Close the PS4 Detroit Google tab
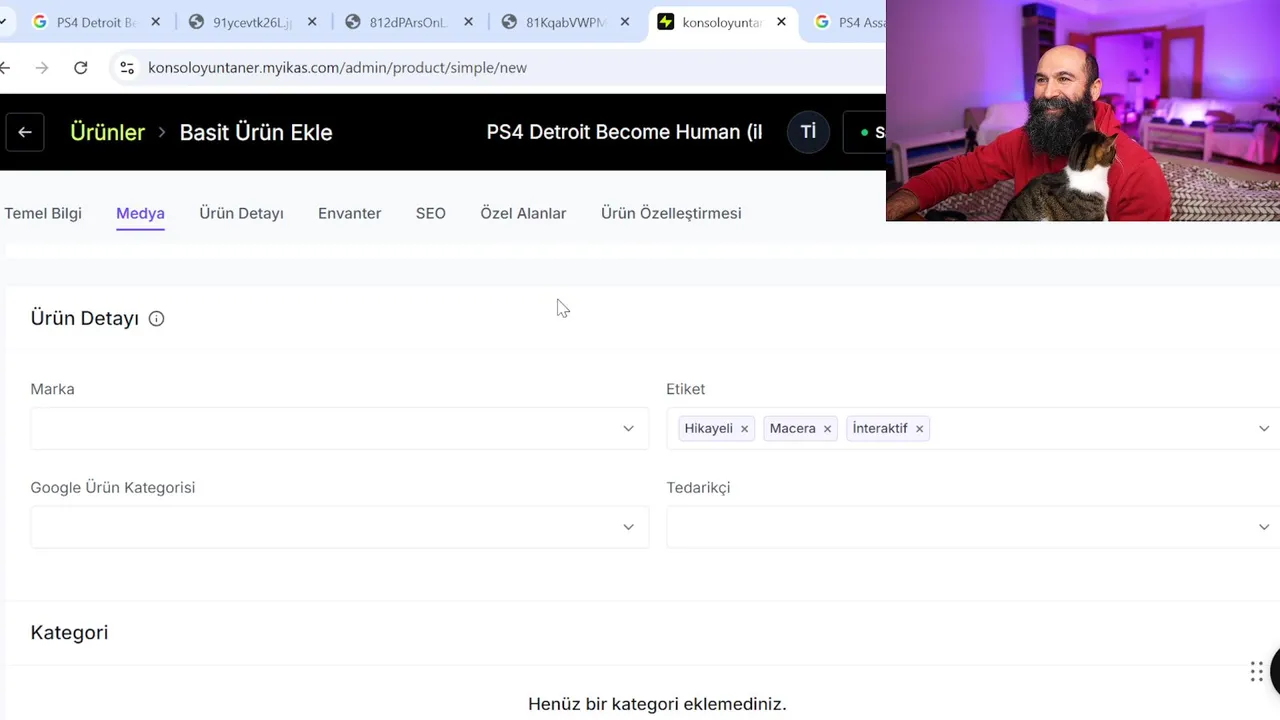The height and width of the screenshot is (720, 1280). [x=155, y=22]
